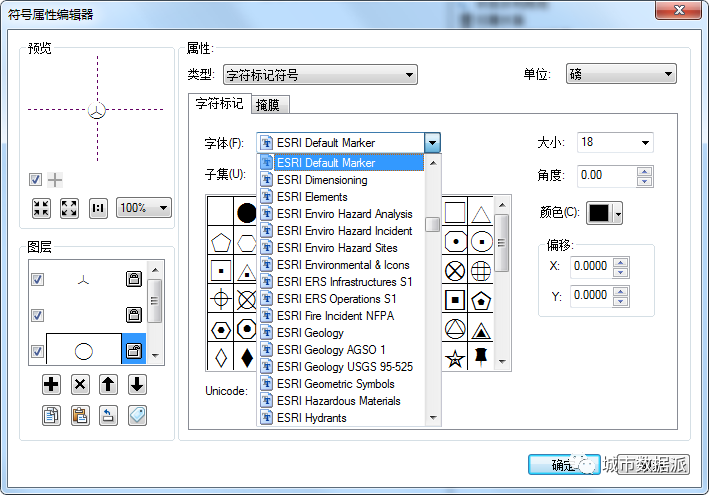Increase the X offset value

point(621,262)
